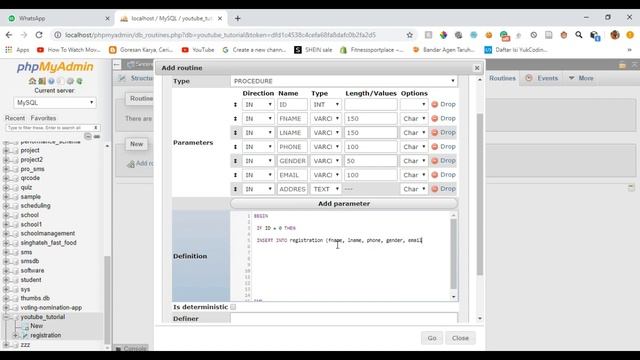Switch to the Events tab
This screenshot has width=640, height=360.
[541, 78]
